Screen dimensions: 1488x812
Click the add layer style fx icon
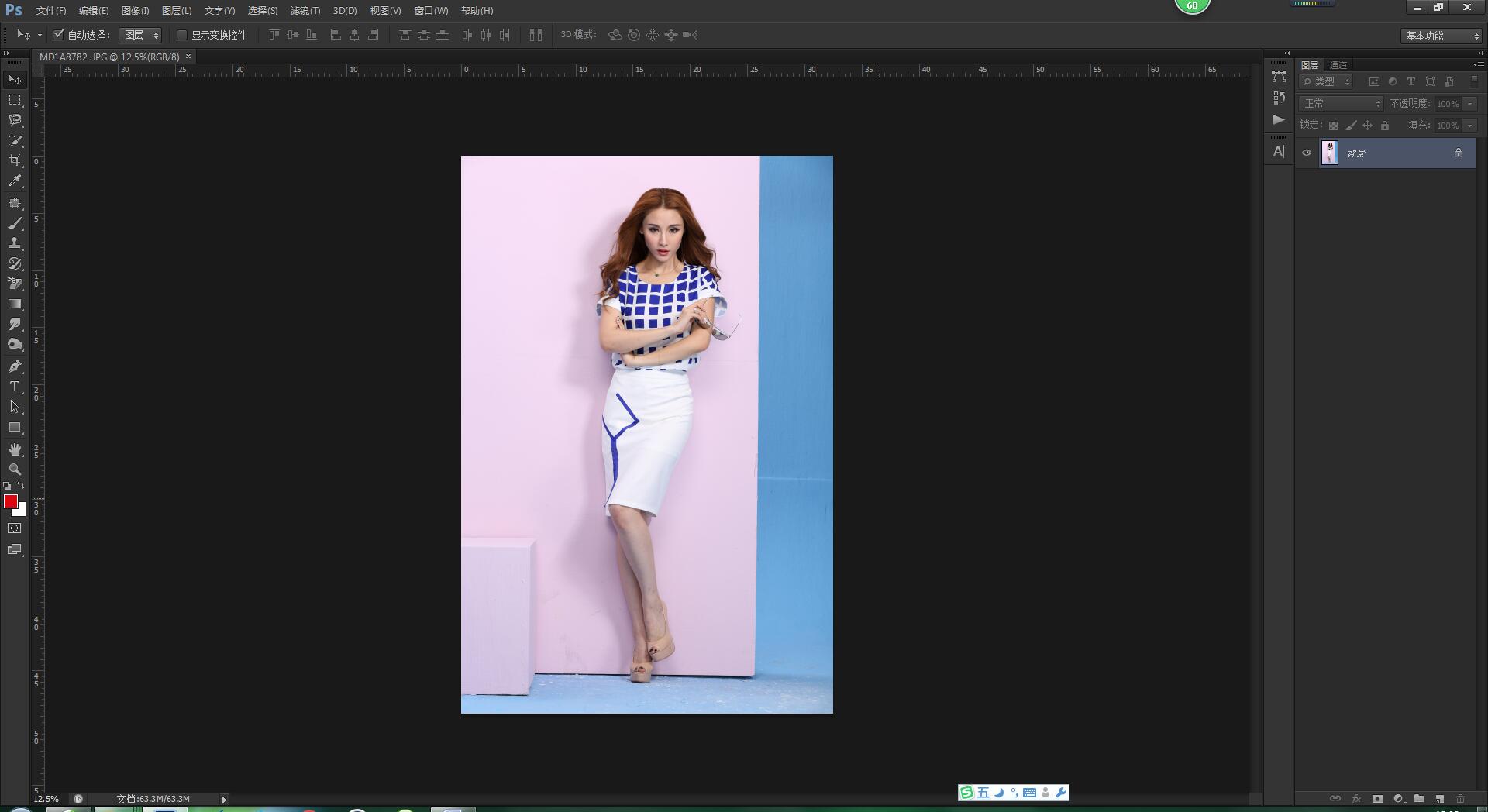(x=1356, y=798)
